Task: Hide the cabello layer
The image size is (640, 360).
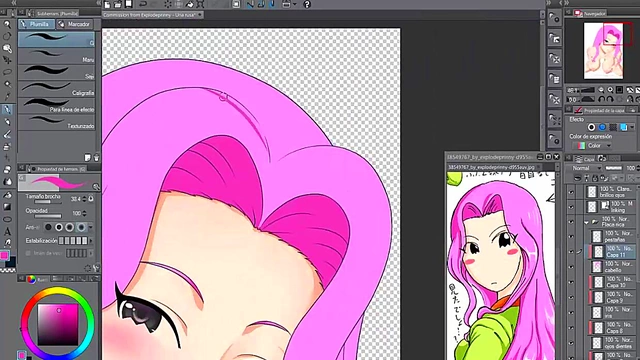Action: pyautogui.click(x=571, y=267)
